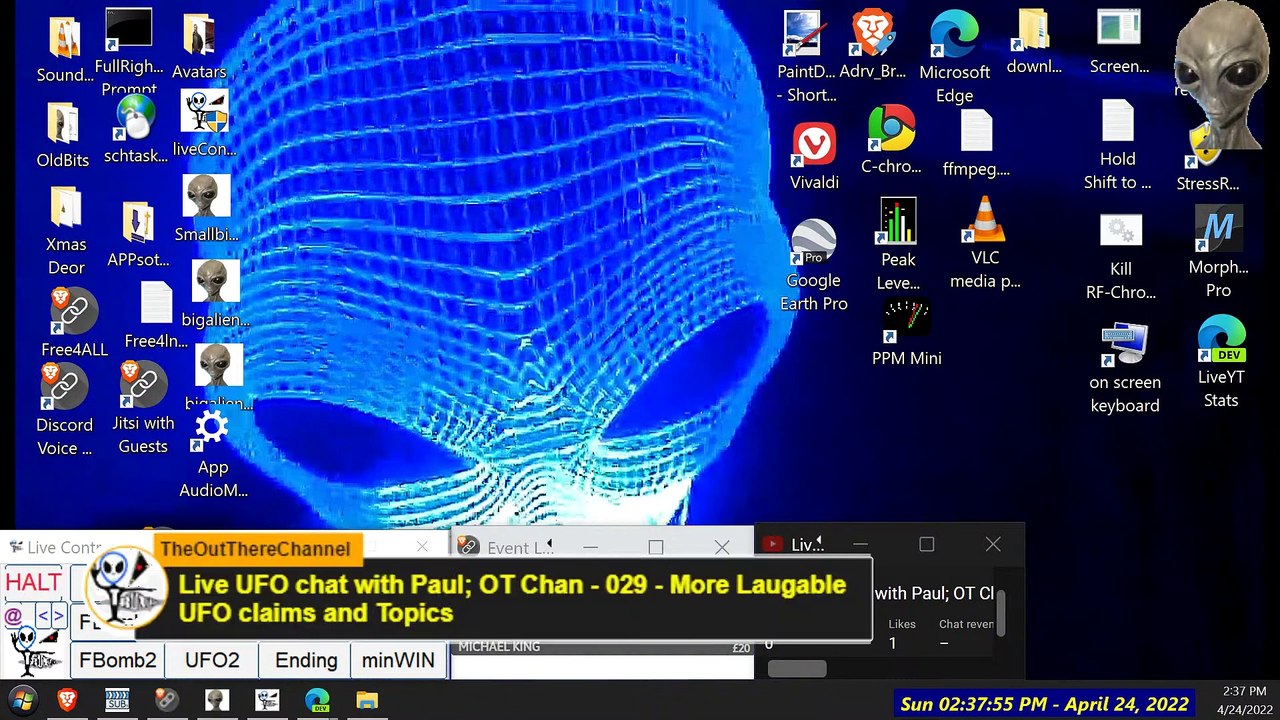Screen dimensions: 1280x720
Task: Open the Xmas Deor folder
Action: (x=66, y=230)
